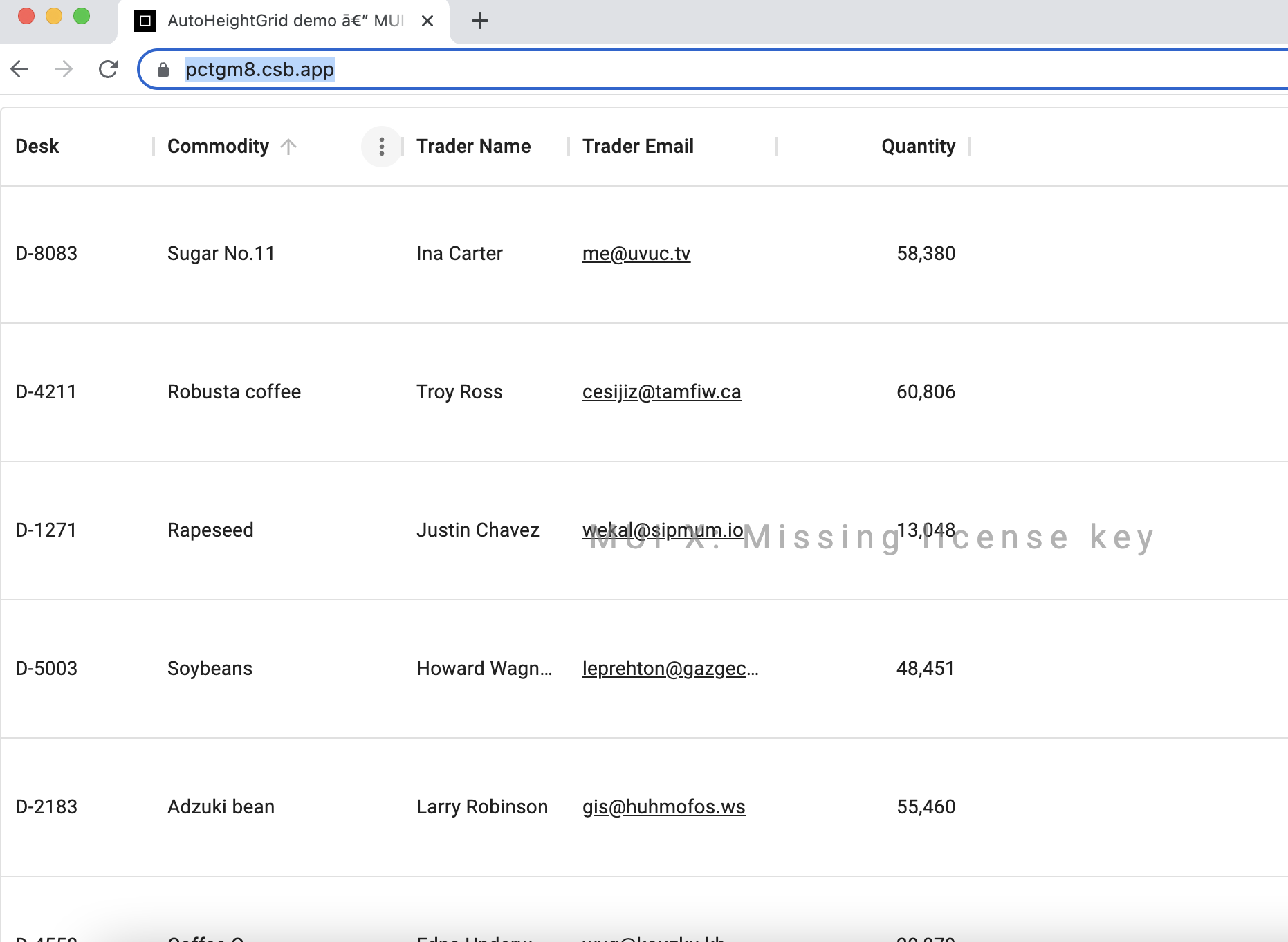
Task: Toggle sorting on the Desk column header
Action: (37, 146)
